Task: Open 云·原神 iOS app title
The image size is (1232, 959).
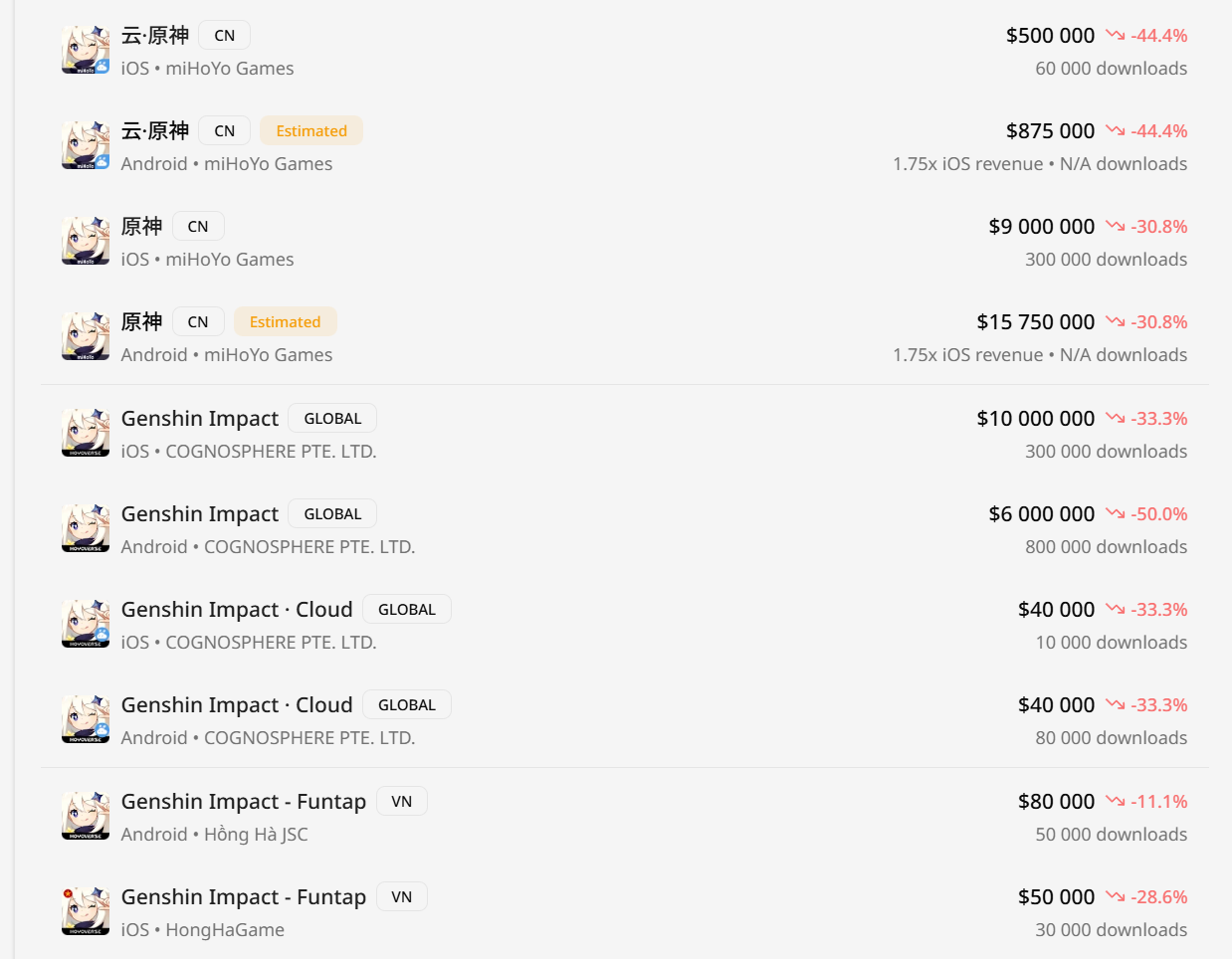Action: coord(155,36)
